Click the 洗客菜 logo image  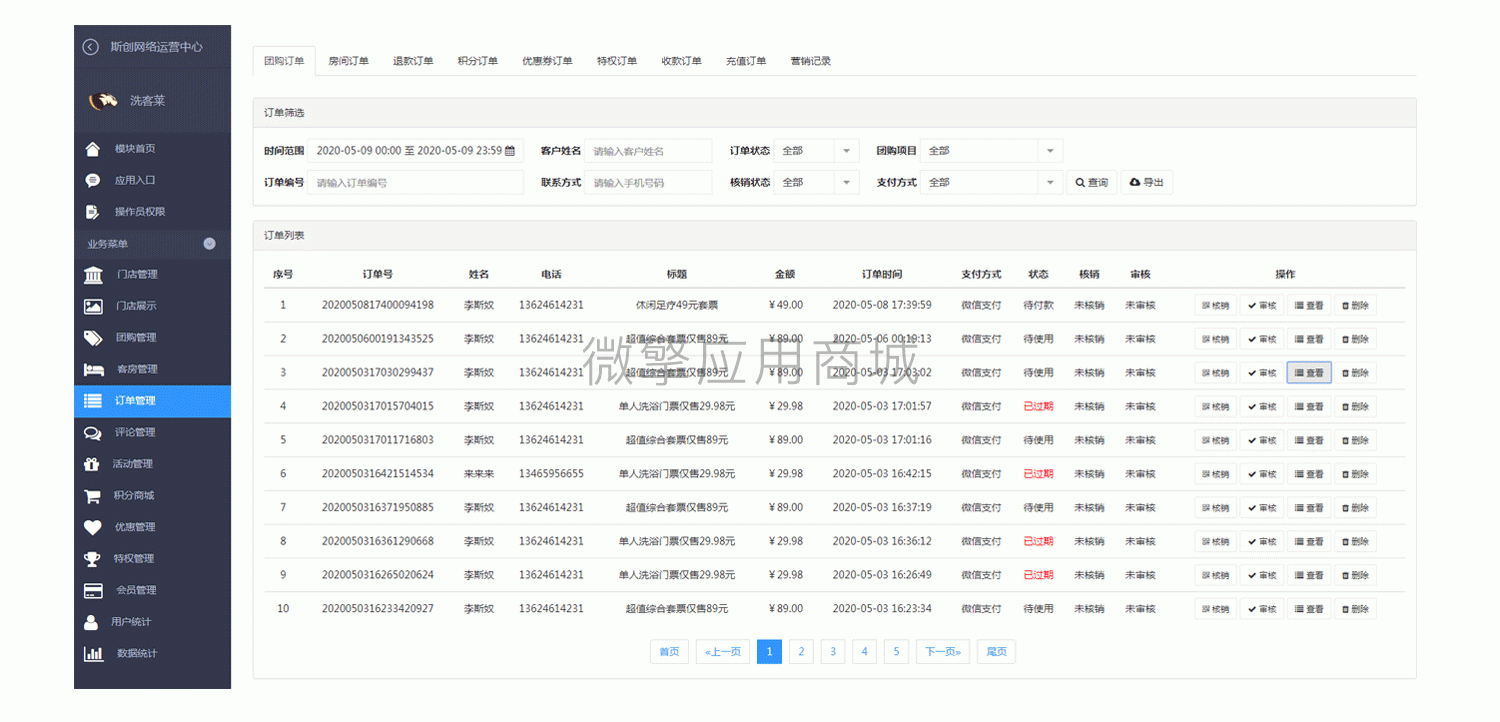(x=104, y=100)
